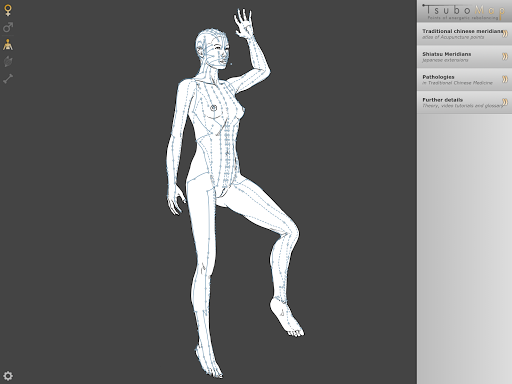The height and width of the screenshot is (384, 512).
Task: Switch to the male body model icon
Action: [8, 27]
